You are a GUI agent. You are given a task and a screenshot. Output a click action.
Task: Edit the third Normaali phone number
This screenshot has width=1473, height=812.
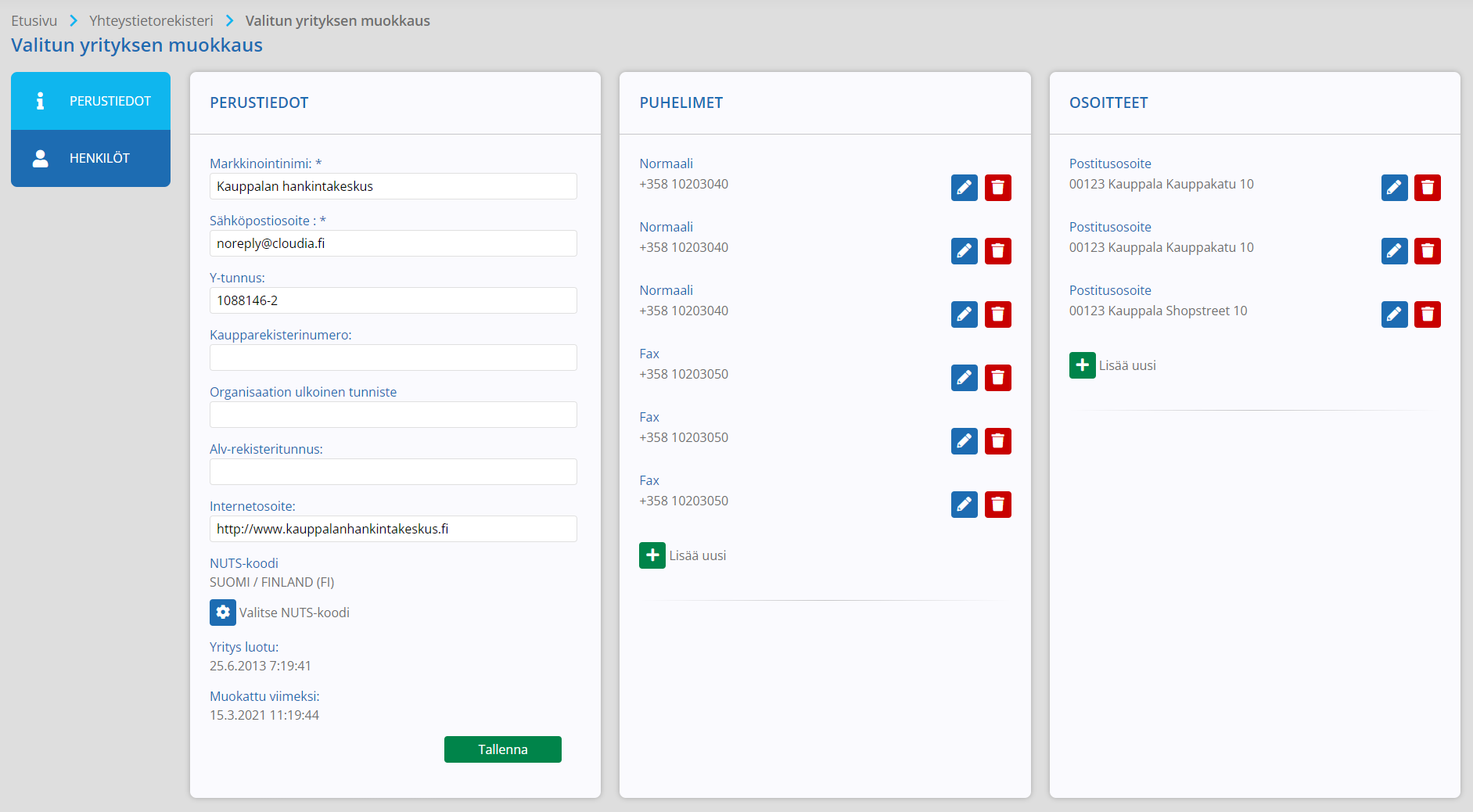coord(964,314)
